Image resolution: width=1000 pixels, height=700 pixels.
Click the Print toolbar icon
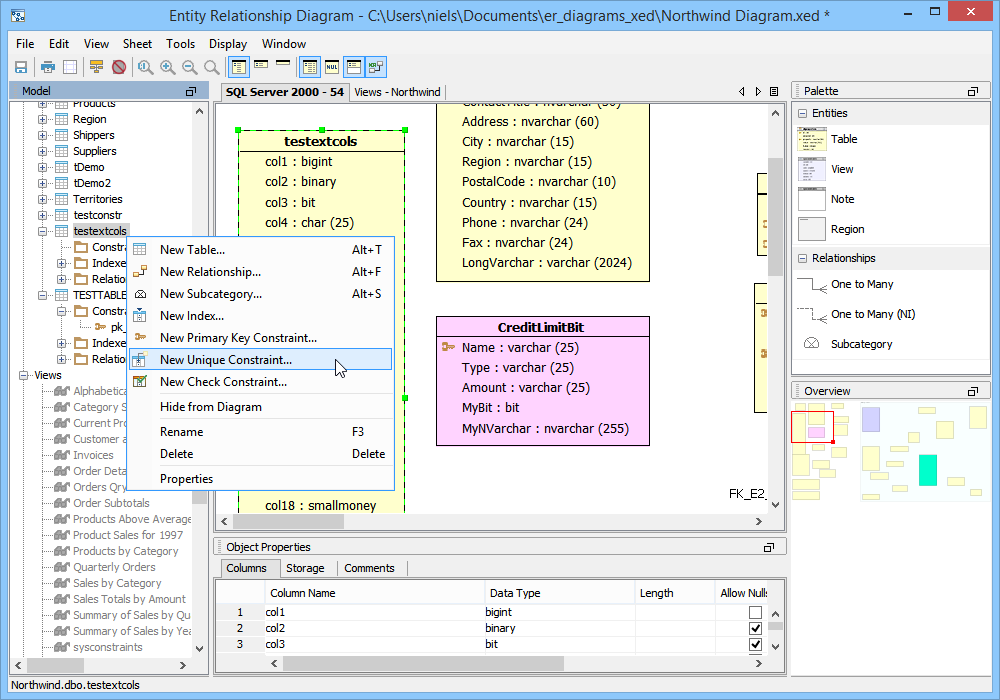[47, 67]
